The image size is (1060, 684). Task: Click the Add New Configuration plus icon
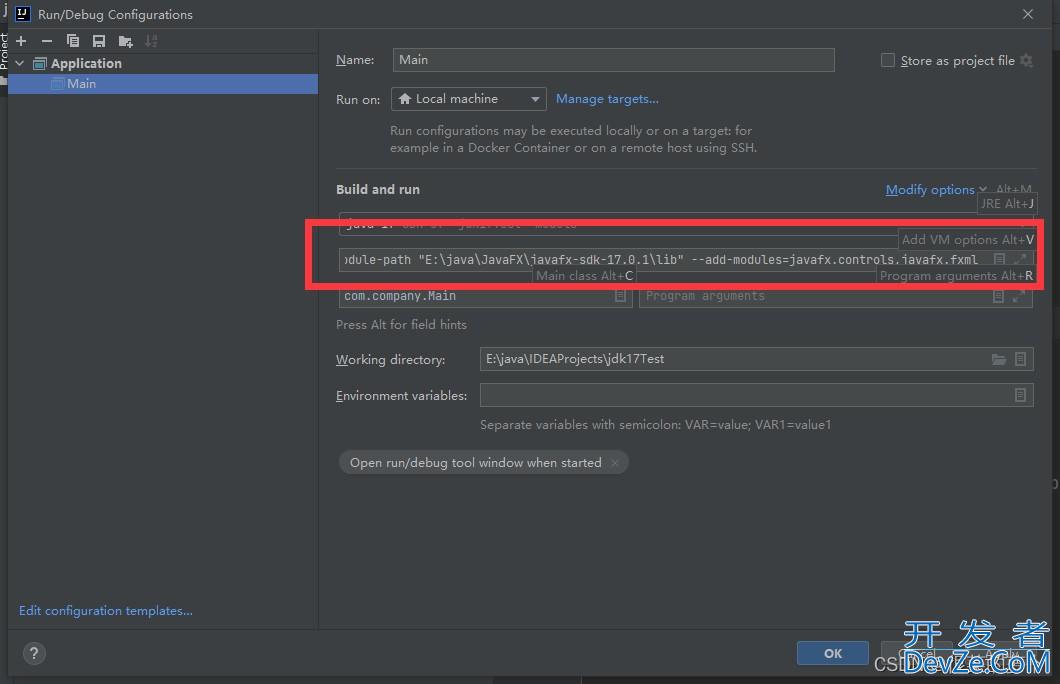point(21,41)
